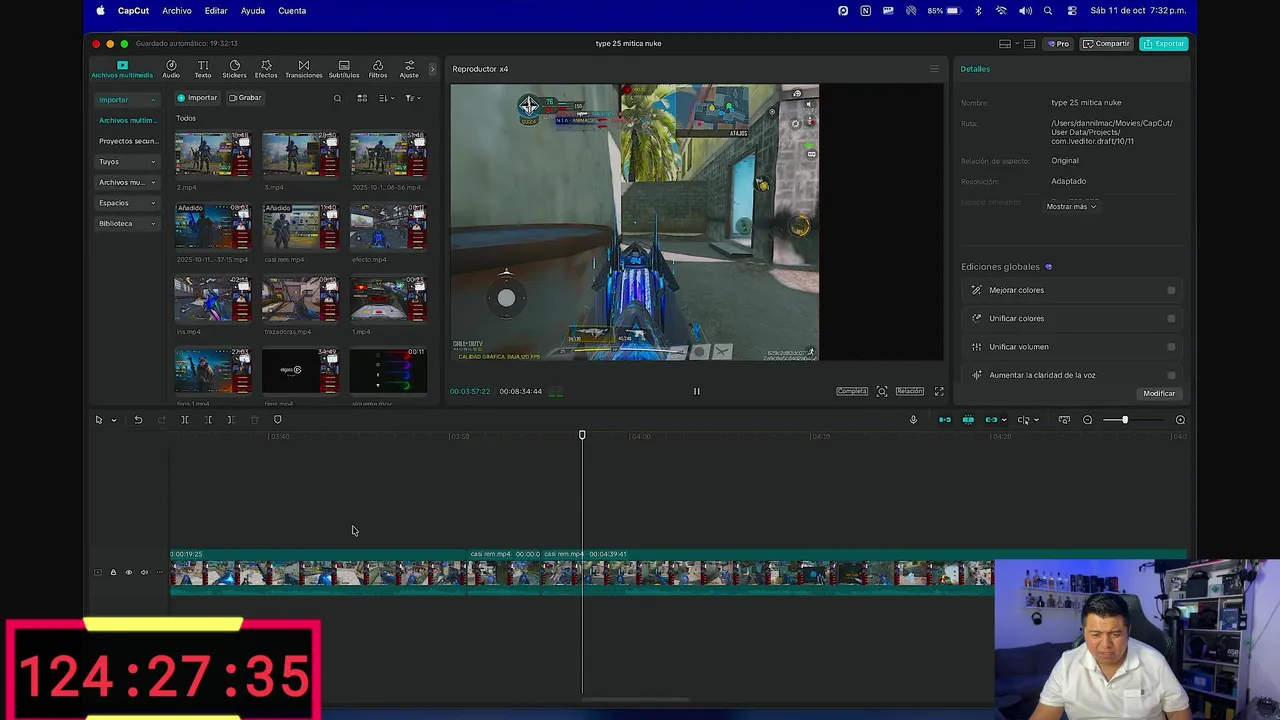This screenshot has height=720, width=1280.
Task: Open Proyectos secundarios sidebar entry
Action: tap(128, 141)
